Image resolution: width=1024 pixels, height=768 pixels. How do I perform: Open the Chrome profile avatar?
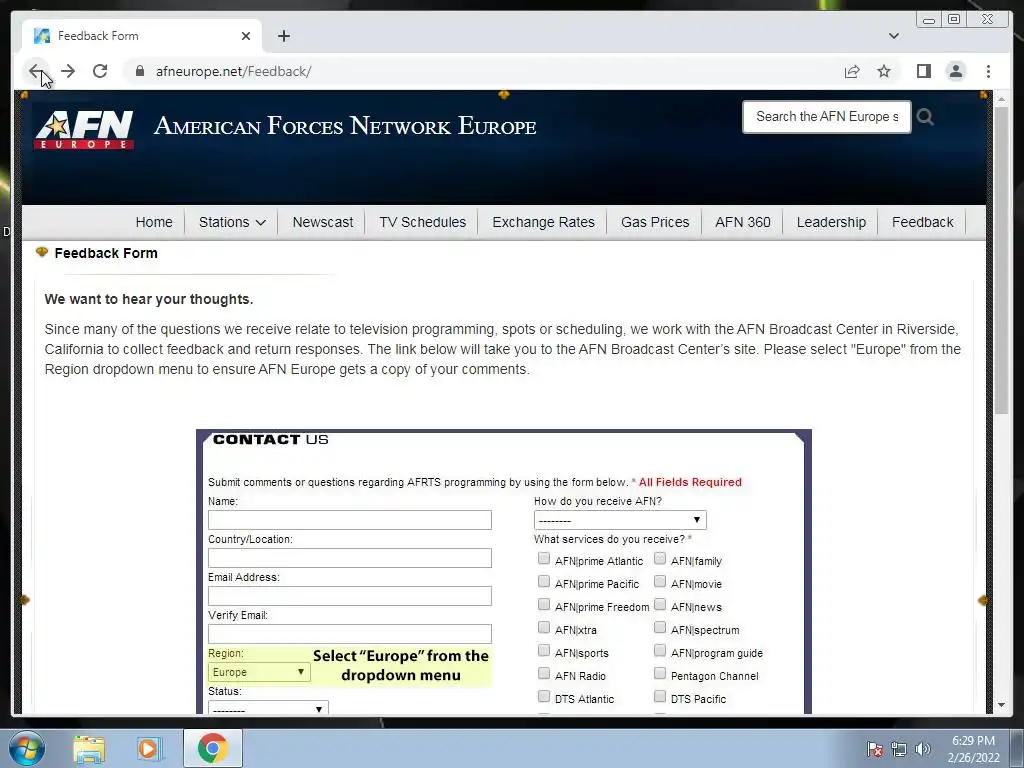point(955,71)
